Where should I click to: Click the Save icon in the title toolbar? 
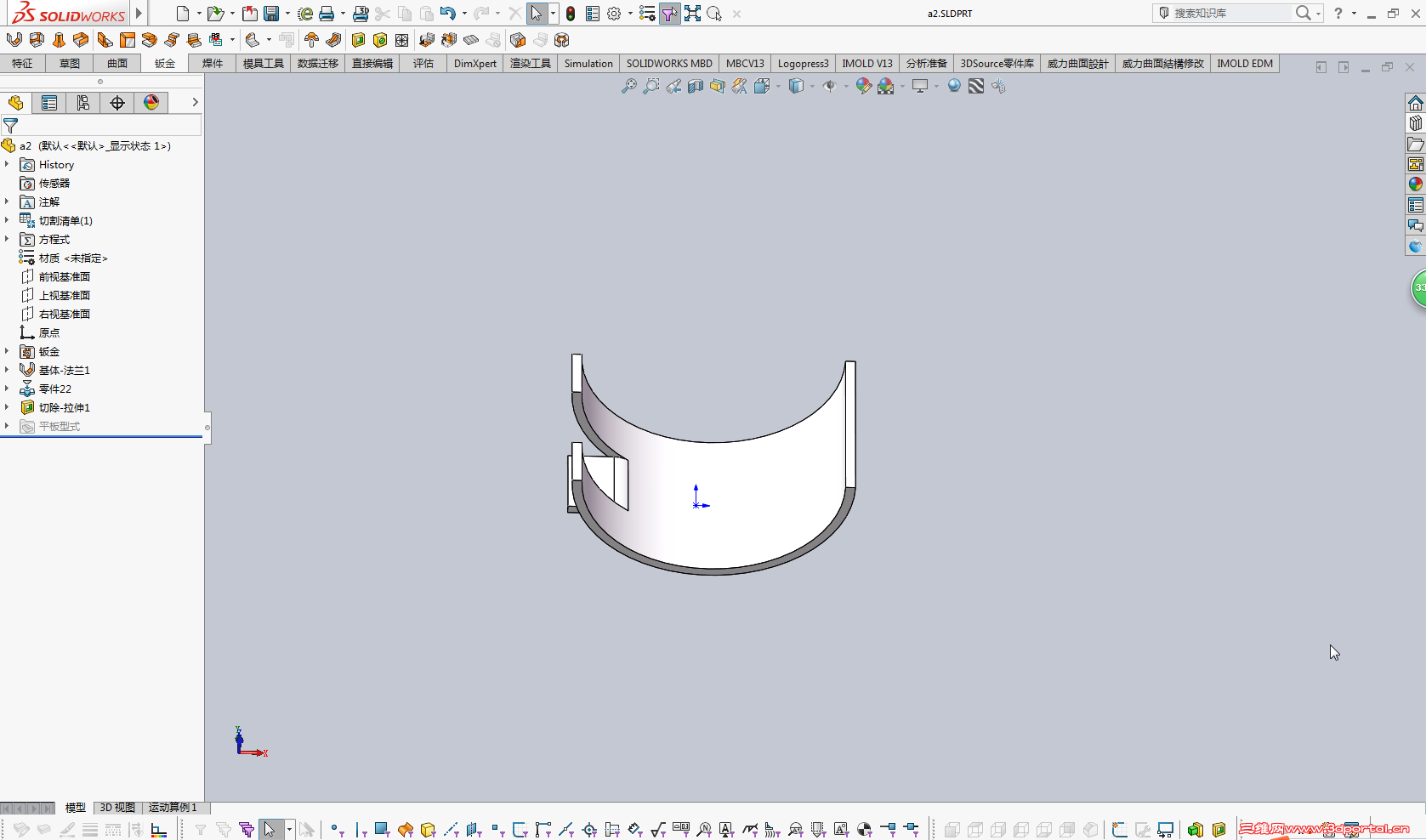point(271,14)
